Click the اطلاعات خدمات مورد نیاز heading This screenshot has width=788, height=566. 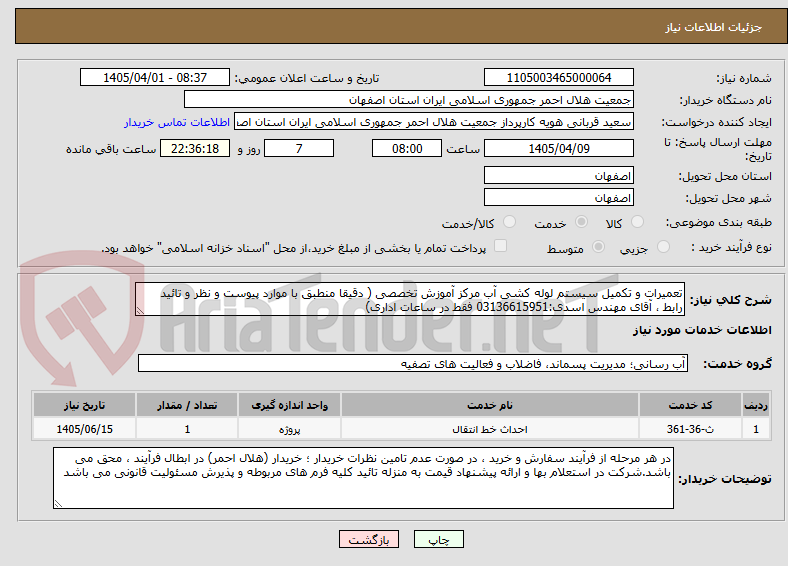coord(702,330)
